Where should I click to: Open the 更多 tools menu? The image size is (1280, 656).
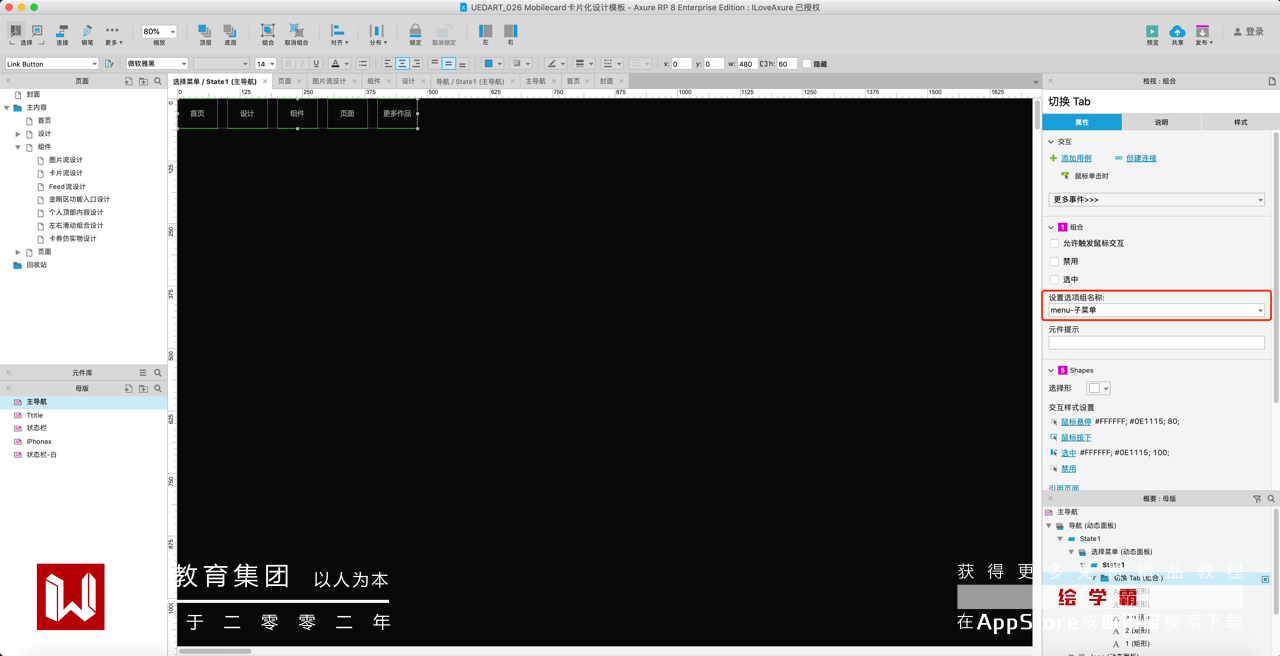tap(112, 34)
